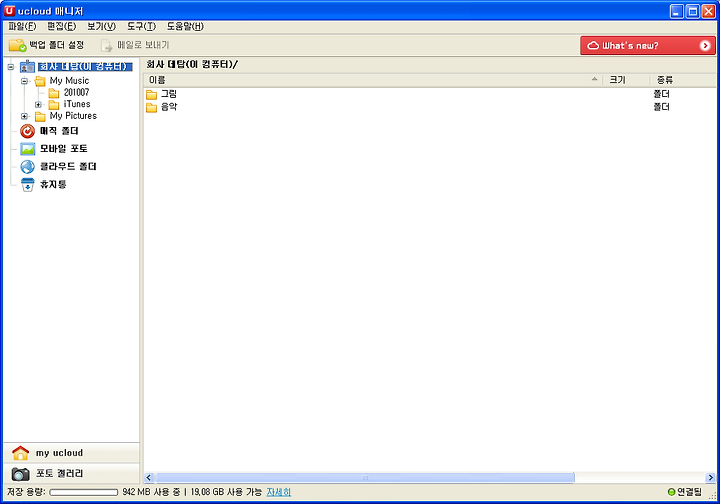Select the computer root tree item

click(85, 67)
